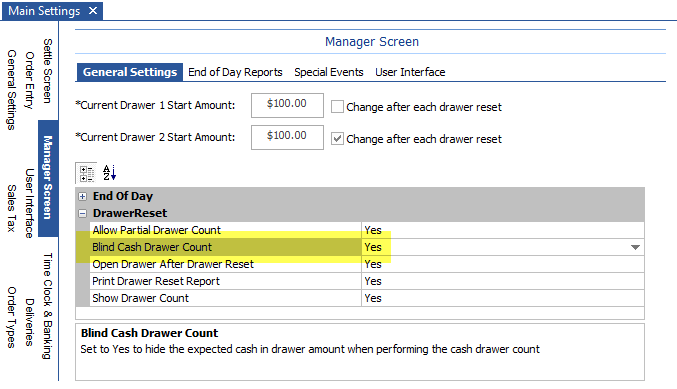677x389 pixels.
Task: Select Allow Partial Drawer Count row
Action: coord(367,230)
